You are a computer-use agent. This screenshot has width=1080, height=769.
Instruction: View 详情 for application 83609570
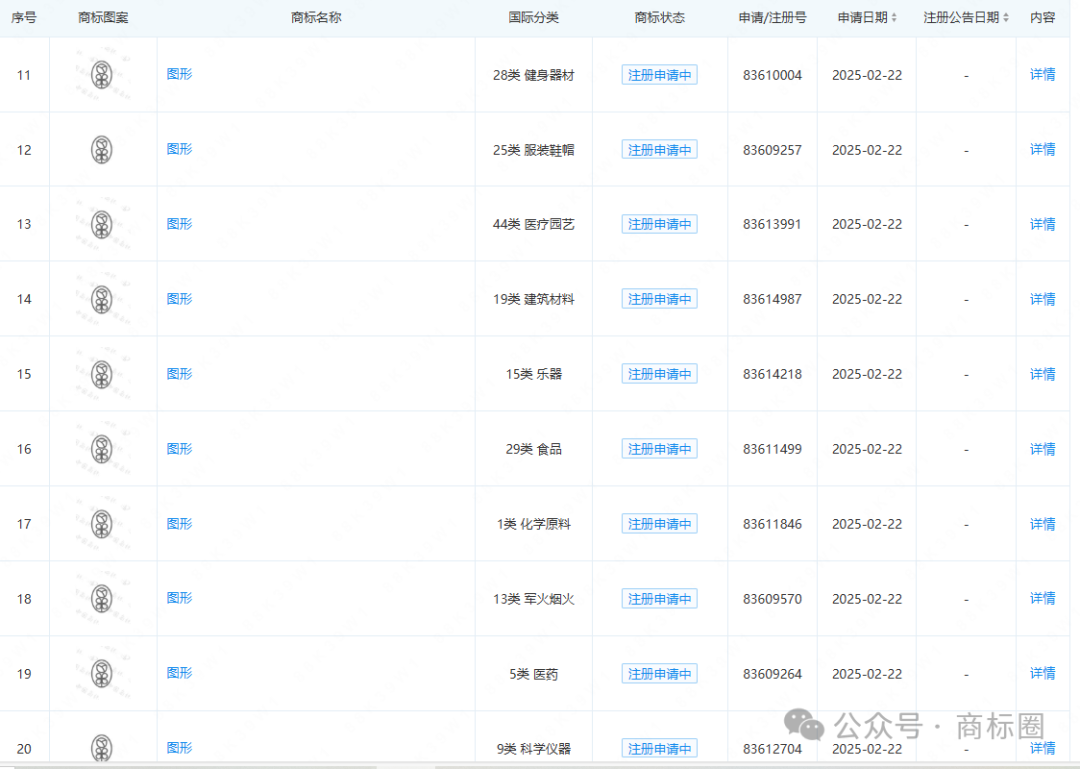click(x=1042, y=598)
